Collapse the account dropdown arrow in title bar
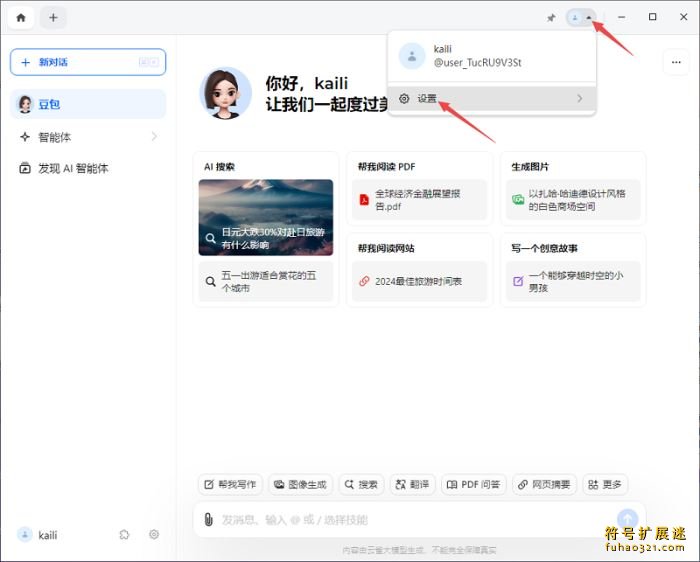The width and height of the screenshot is (700, 562). (589, 18)
